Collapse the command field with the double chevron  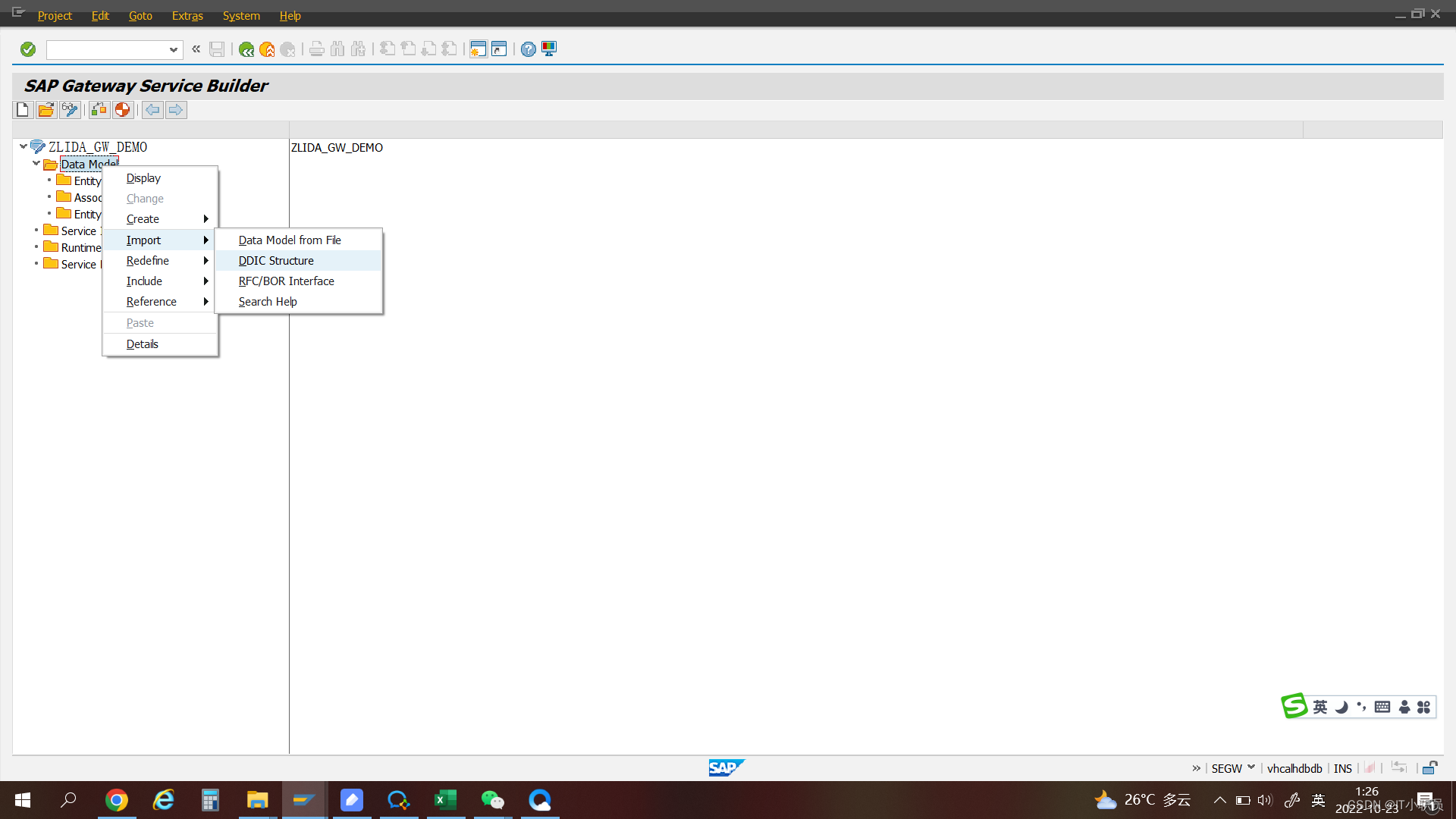coord(196,49)
